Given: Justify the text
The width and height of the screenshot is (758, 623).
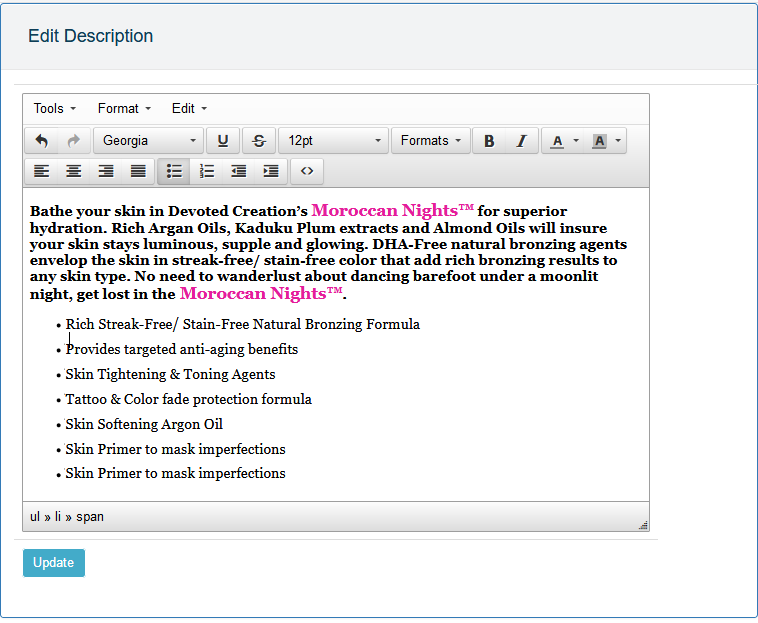Looking at the screenshot, I should click(138, 171).
